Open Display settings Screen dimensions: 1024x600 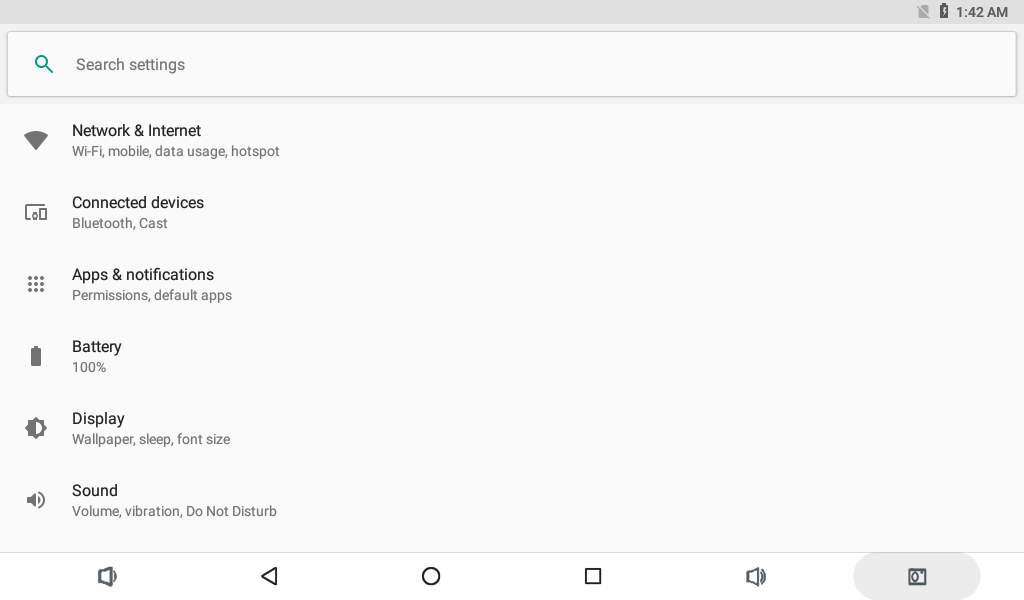click(512, 428)
